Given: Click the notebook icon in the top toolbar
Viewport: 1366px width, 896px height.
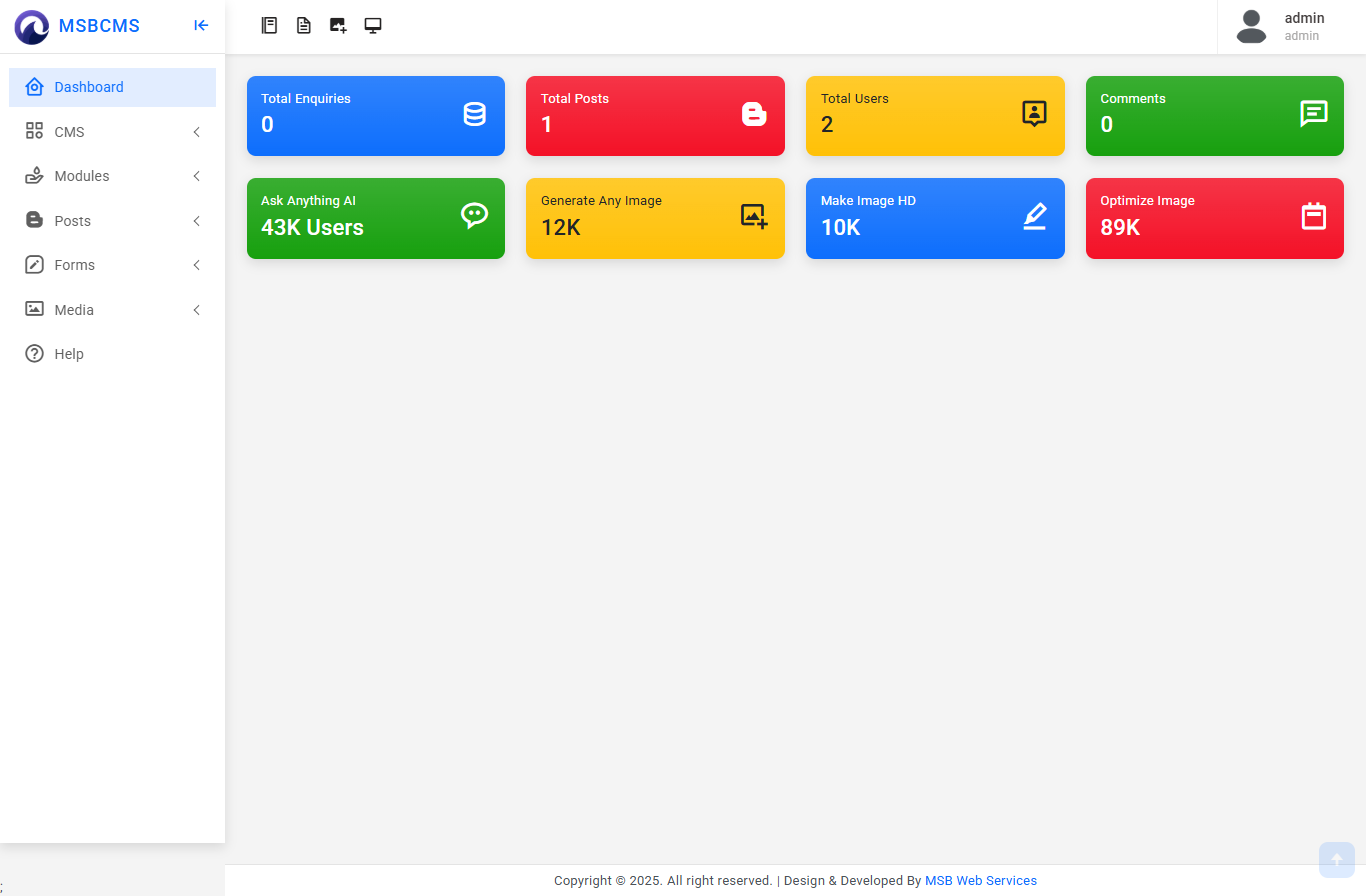Looking at the screenshot, I should pos(269,26).
